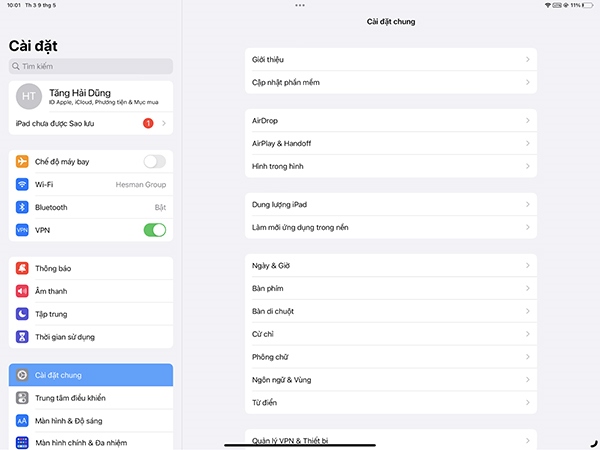
Task: Expand Dung lượng iPad chevron
Action: 527,204
